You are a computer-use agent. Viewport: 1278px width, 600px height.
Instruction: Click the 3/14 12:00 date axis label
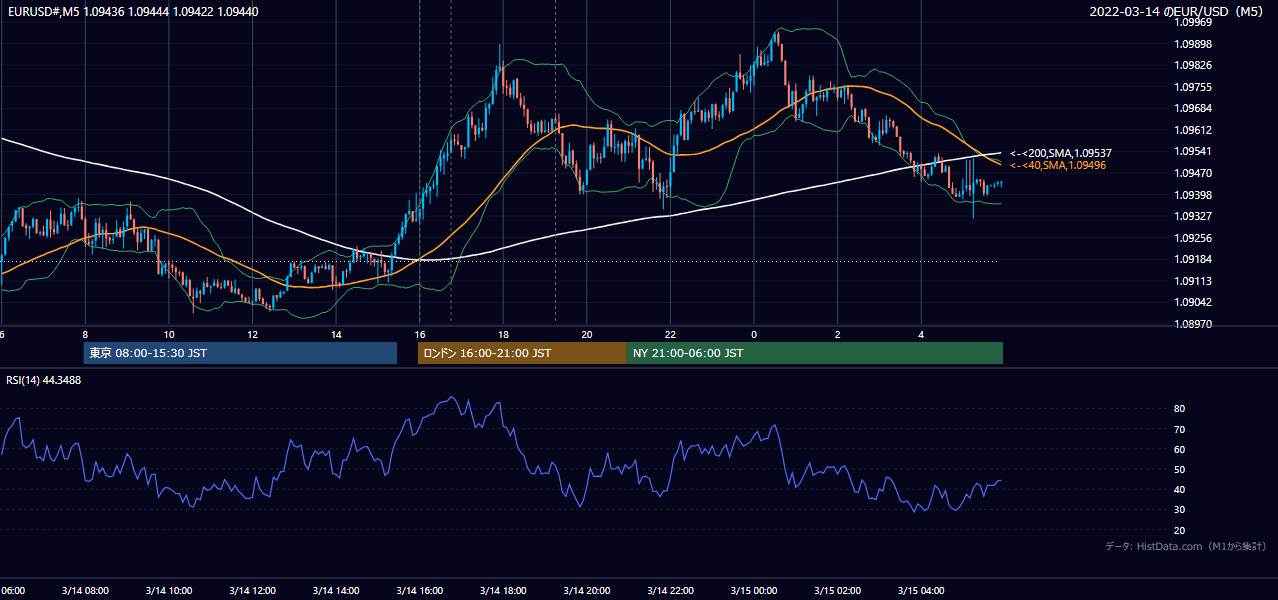coord(252,590)
